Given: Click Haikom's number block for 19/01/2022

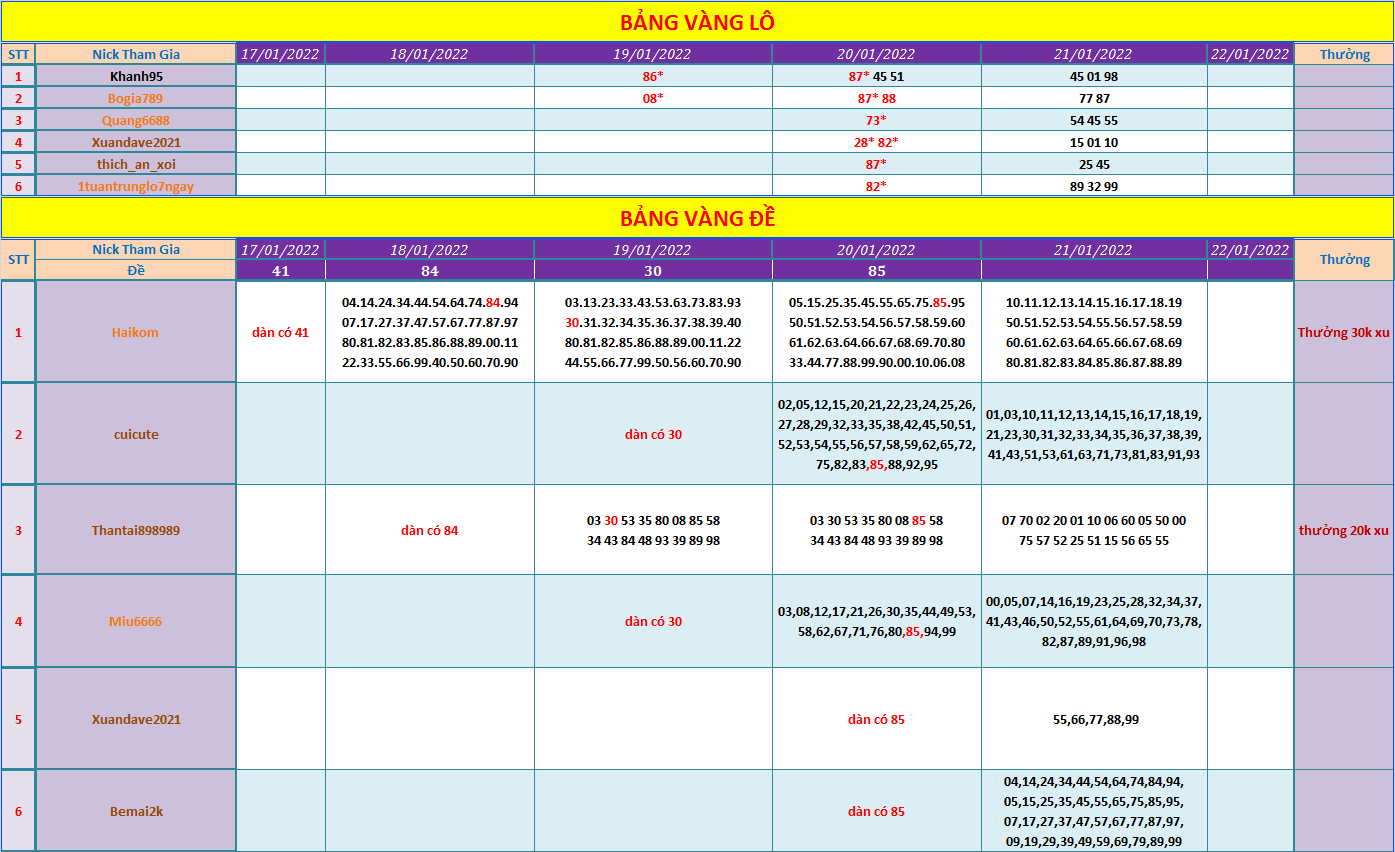Looking at the screenshot, I should [653, 332].
